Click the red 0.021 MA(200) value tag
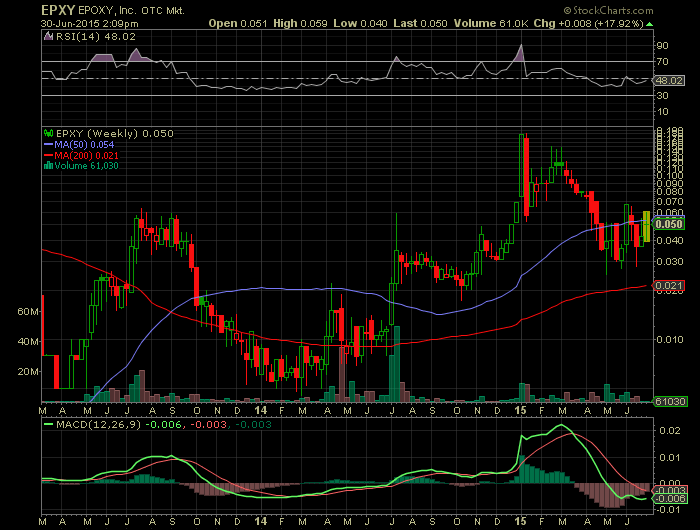The width and height of the screenshot is (700, 530). point(668,286)
